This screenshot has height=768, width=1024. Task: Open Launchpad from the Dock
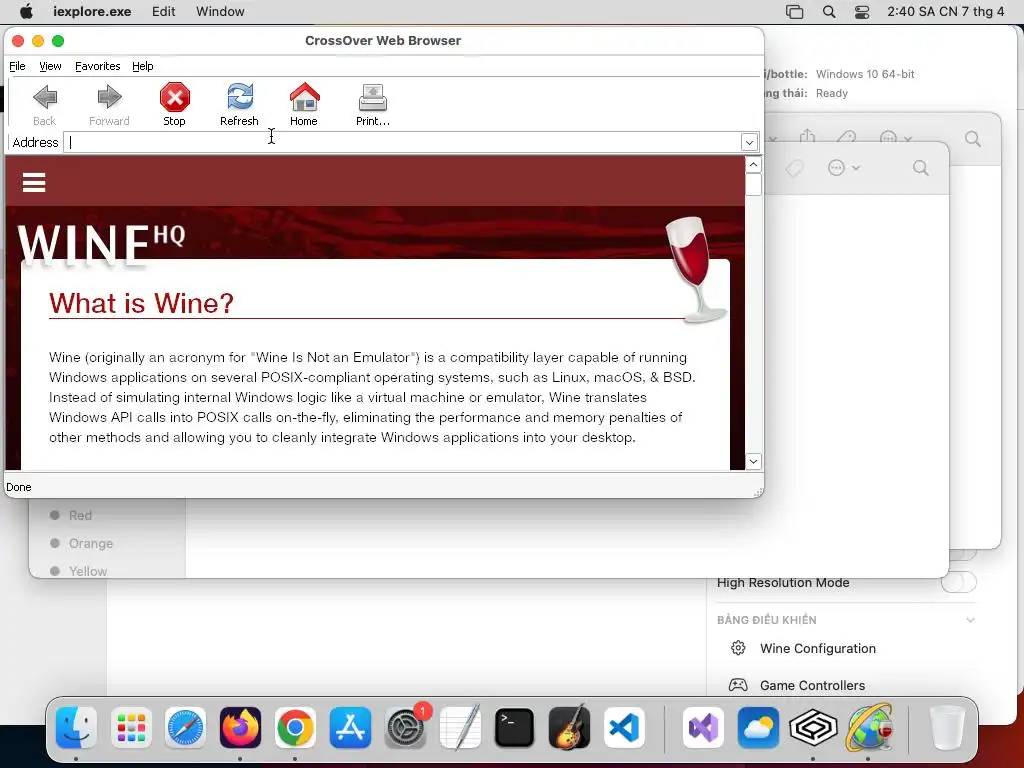click(x=131, y=728)
